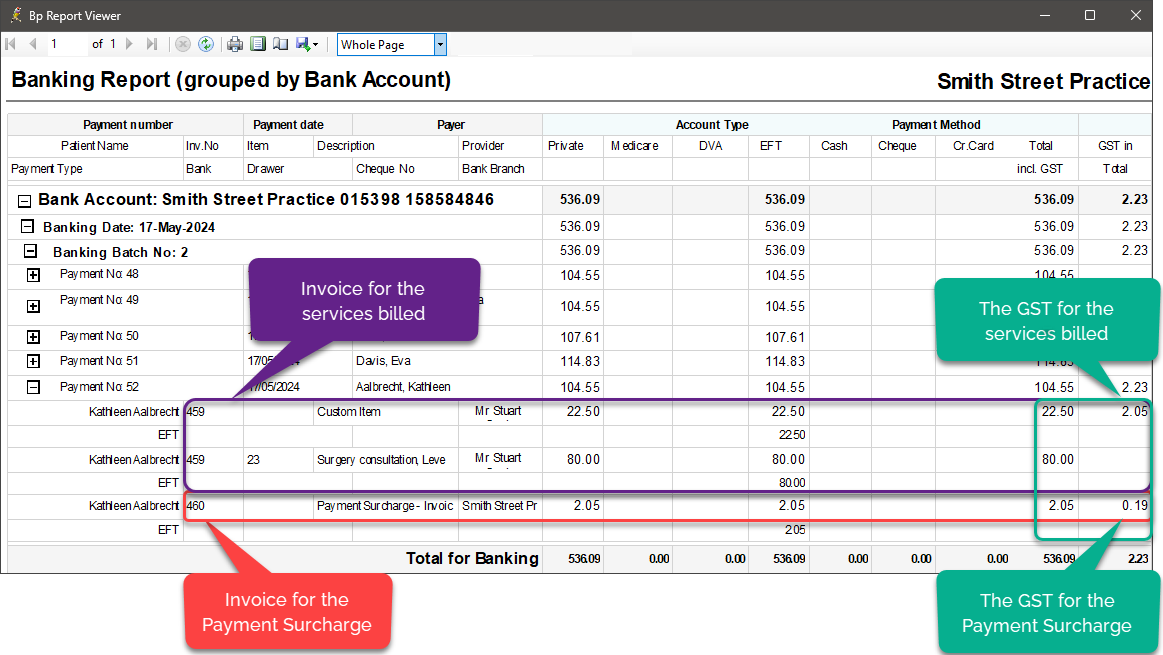Click the stop rendering icon
This screenshot has height=655, width=1163.
[183, 44]
